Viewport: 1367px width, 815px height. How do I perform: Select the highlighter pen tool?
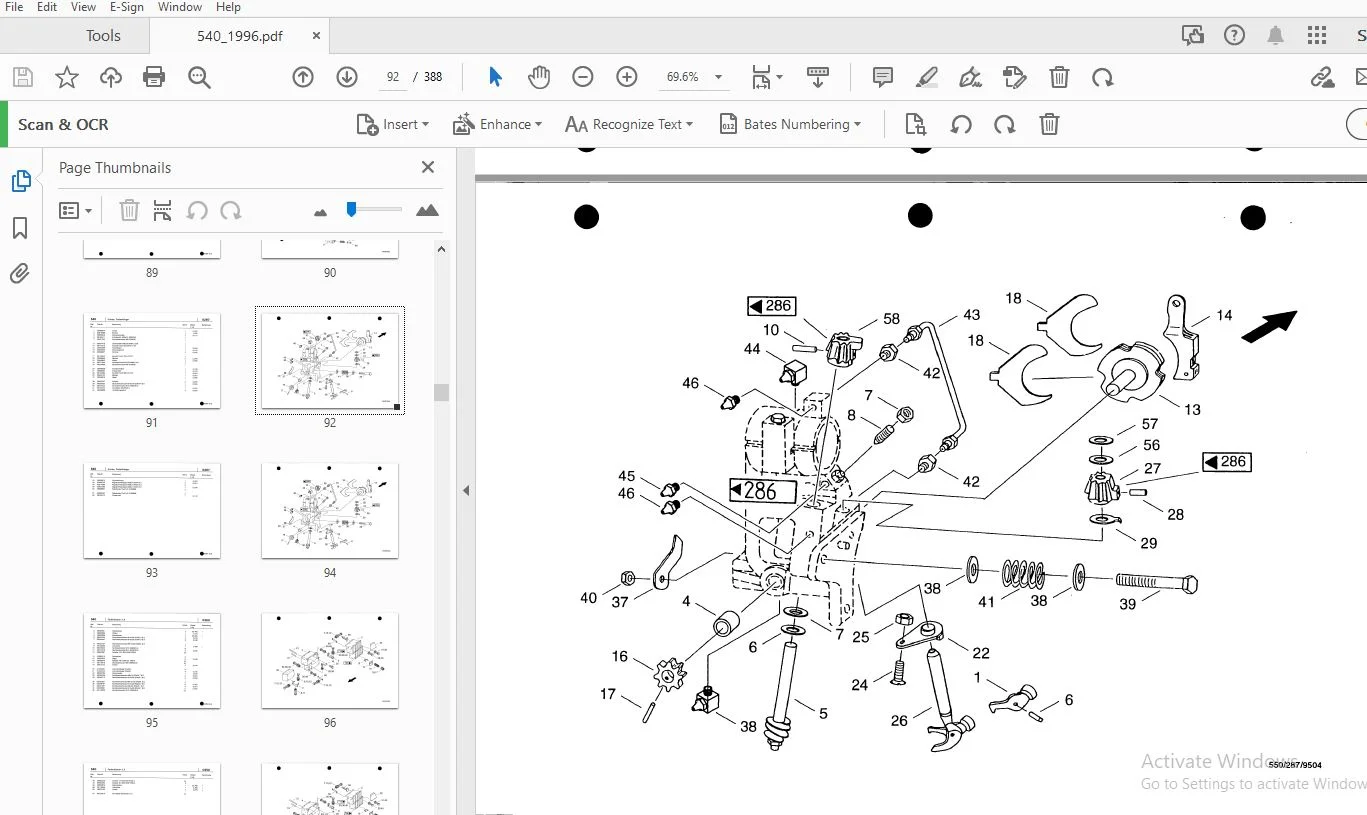[927, 77]
